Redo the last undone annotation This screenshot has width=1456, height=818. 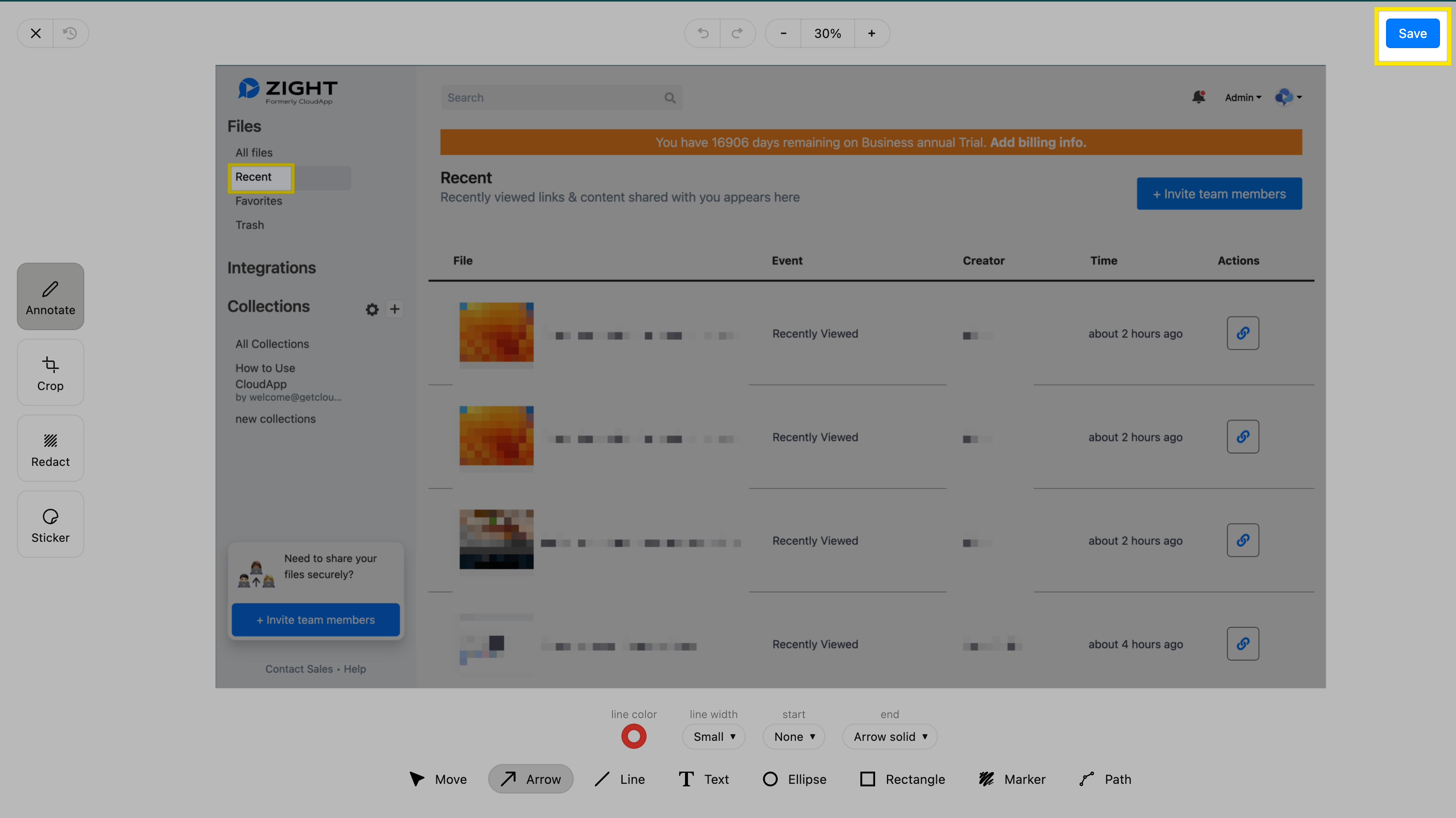(x=737, y=33)
